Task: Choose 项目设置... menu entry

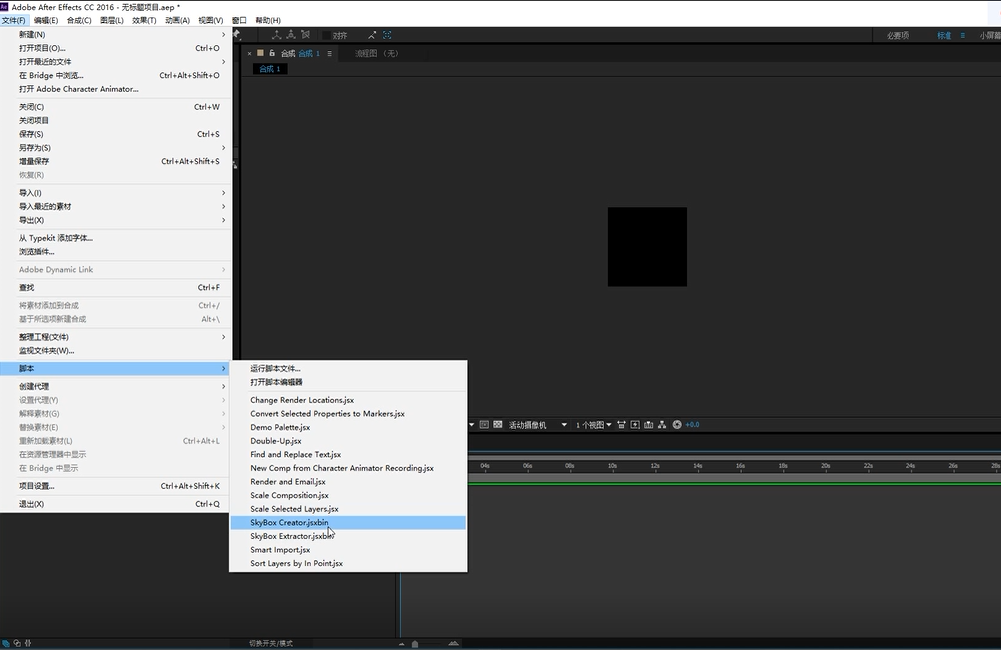Action: [116, 486]
